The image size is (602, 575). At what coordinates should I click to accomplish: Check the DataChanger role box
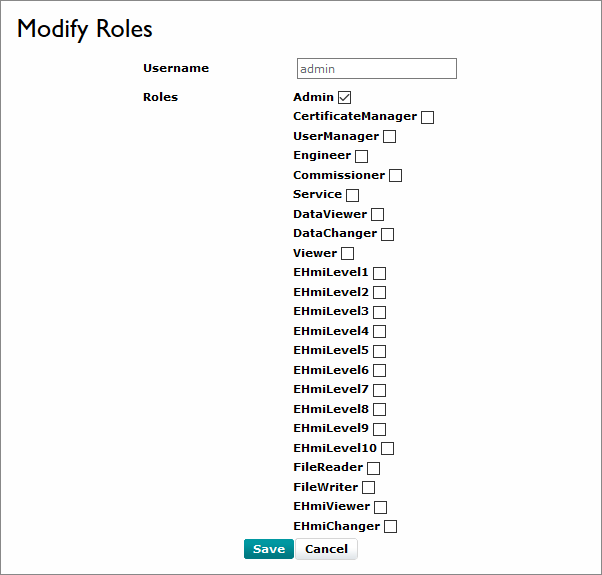[x=387, y=234]
